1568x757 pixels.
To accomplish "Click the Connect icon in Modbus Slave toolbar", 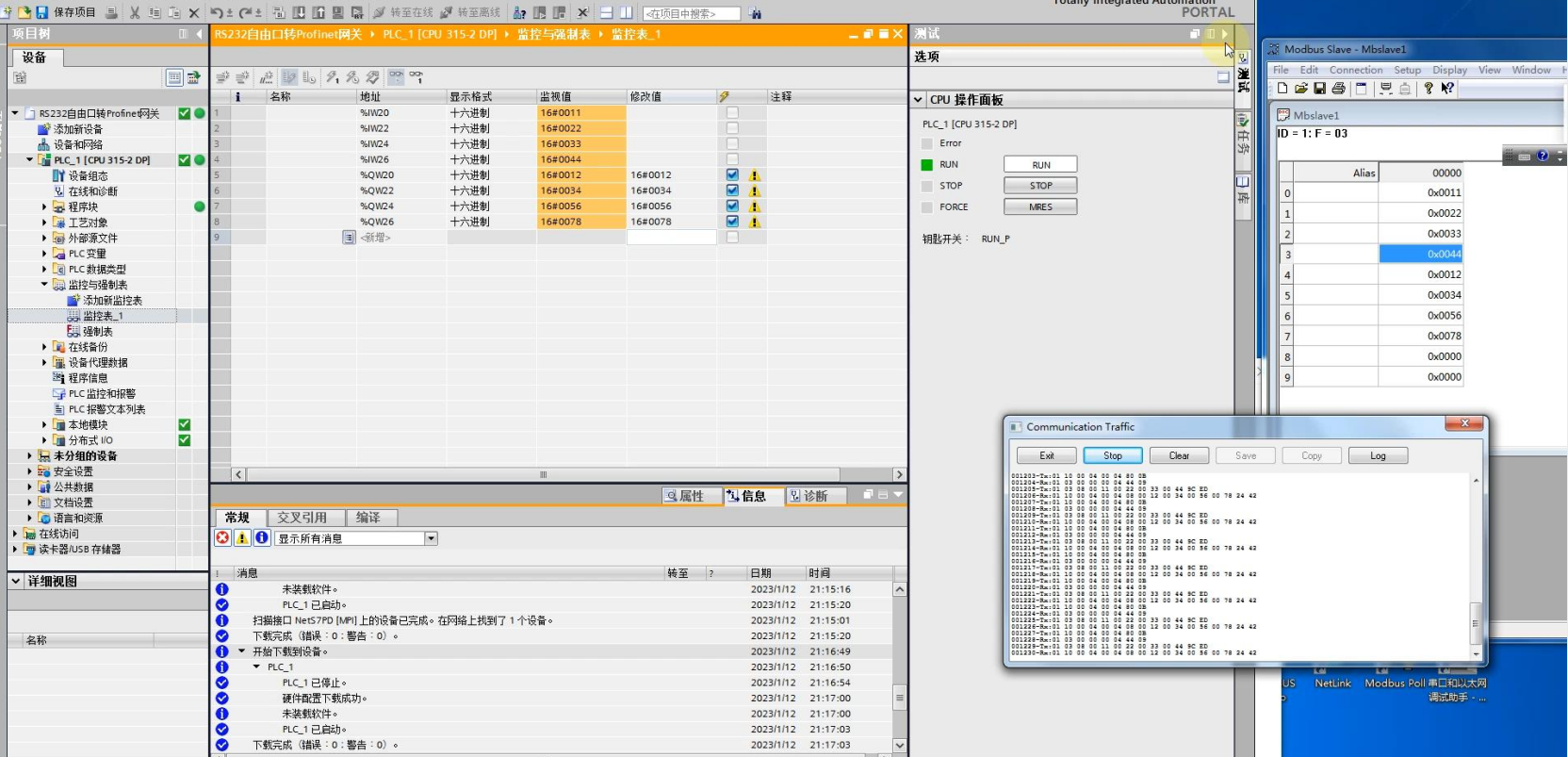I will click(1385, 88).
